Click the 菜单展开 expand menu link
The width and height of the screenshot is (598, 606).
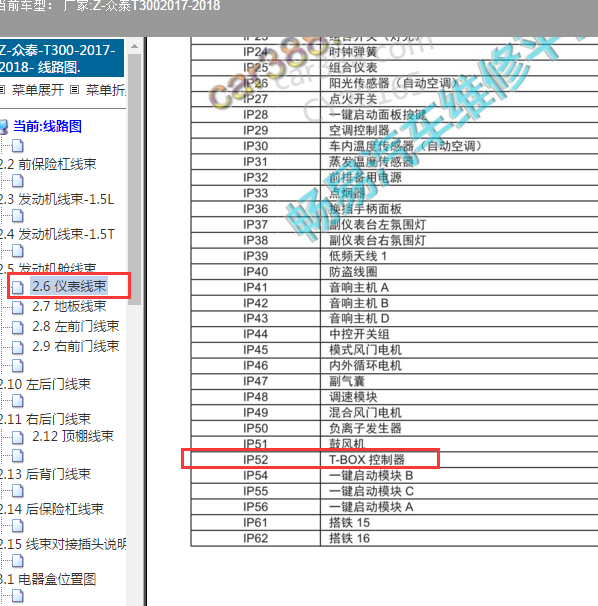click(x=38, y=90)
